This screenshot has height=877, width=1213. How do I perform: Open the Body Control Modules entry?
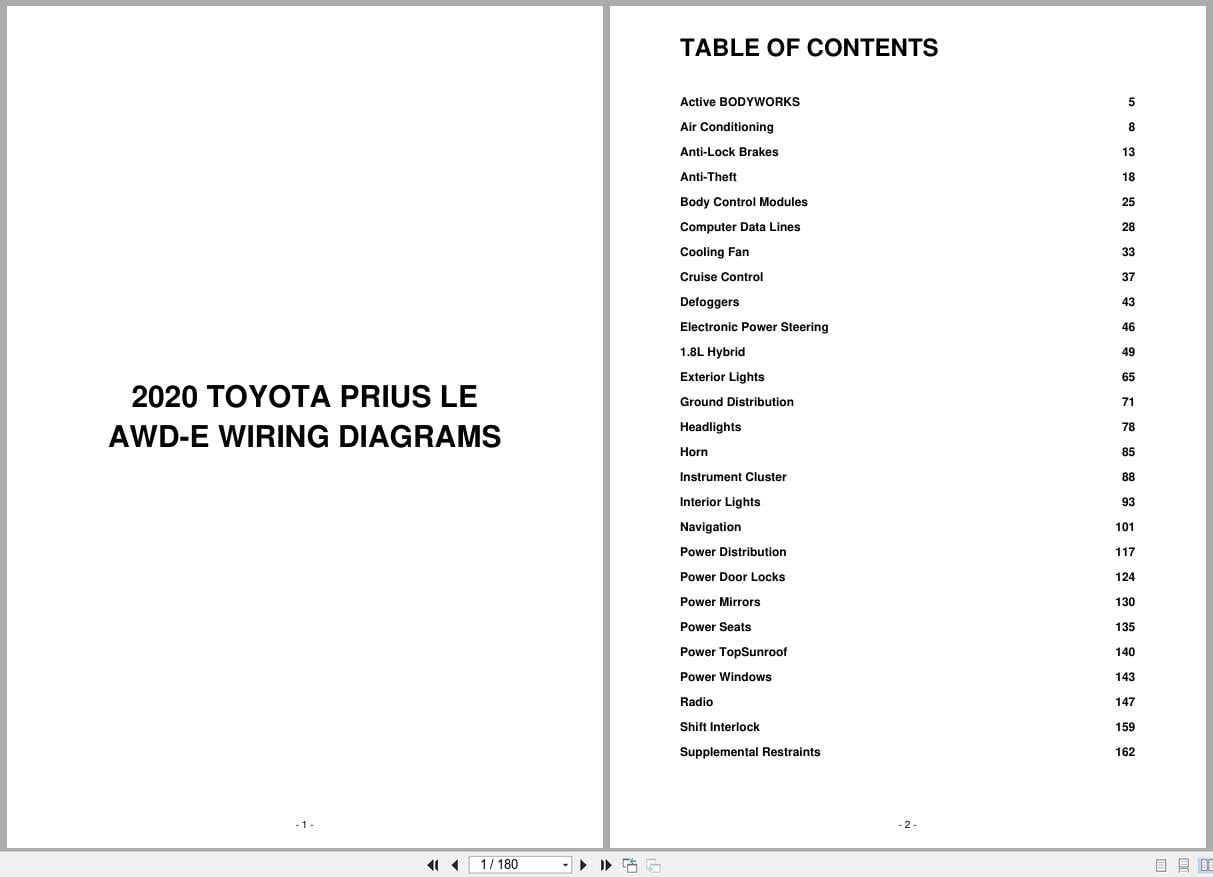point(744,202)
